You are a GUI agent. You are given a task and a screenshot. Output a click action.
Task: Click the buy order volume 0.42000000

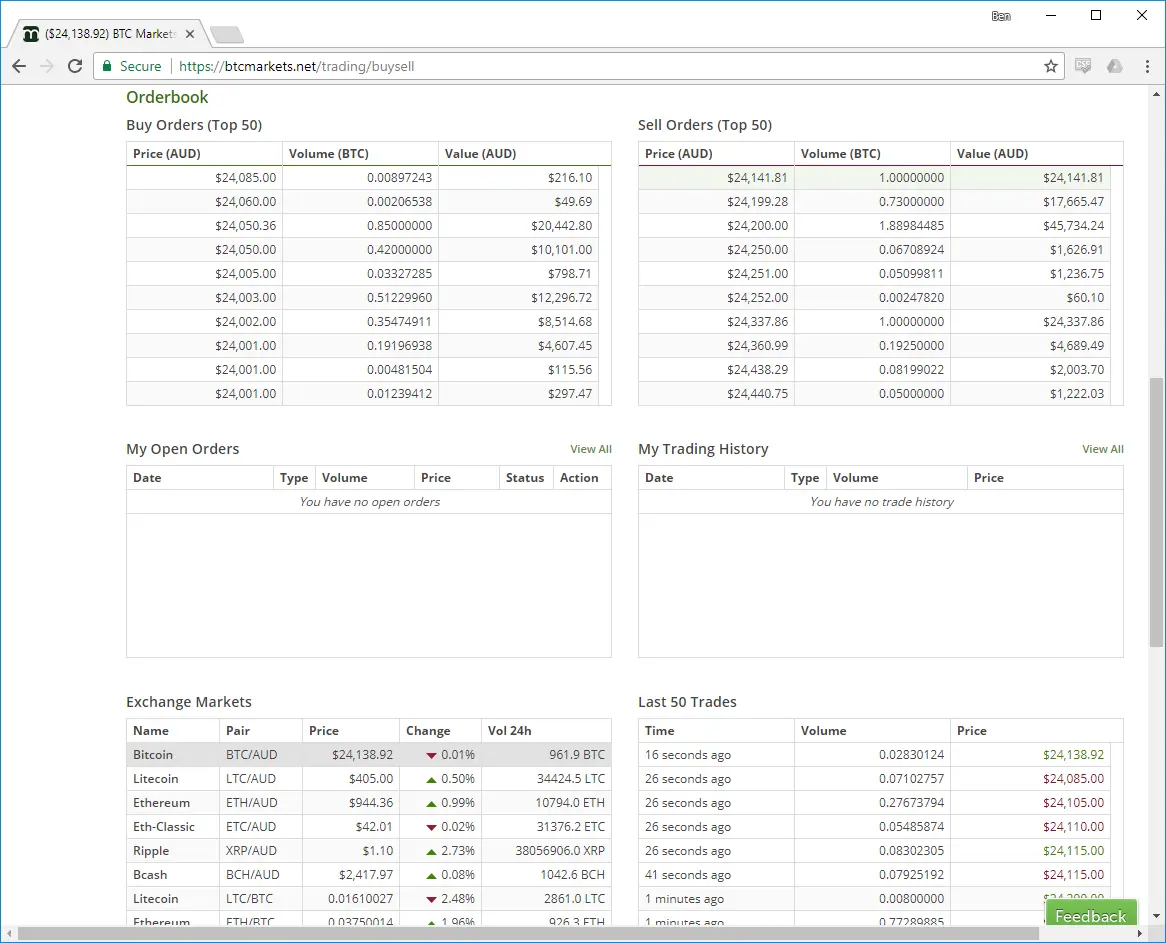399,250
